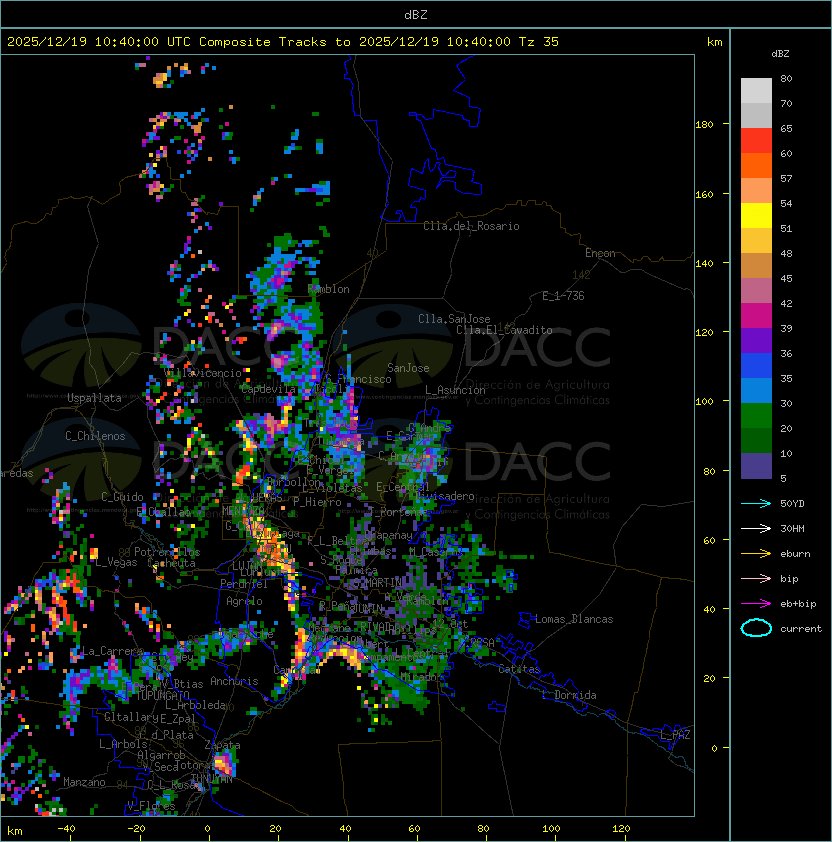The image size is (832, 842).
Task: Click the magenta eb+bip arrow in legend
Action: [756, 604]
